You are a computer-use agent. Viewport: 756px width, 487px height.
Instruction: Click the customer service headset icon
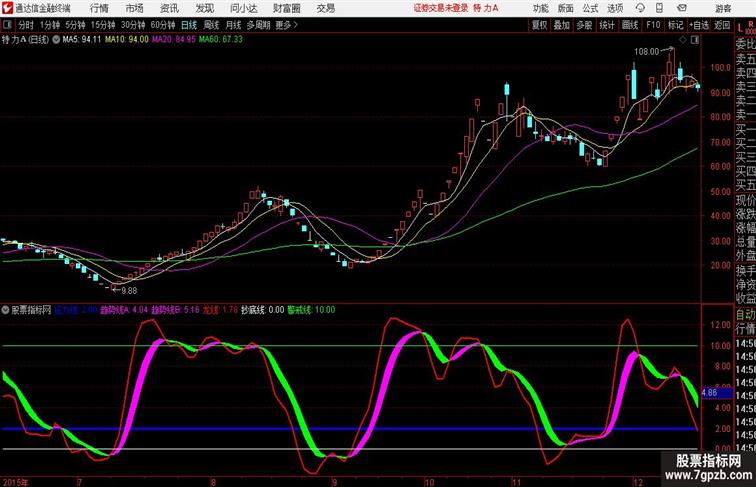[x=640, y=8]
